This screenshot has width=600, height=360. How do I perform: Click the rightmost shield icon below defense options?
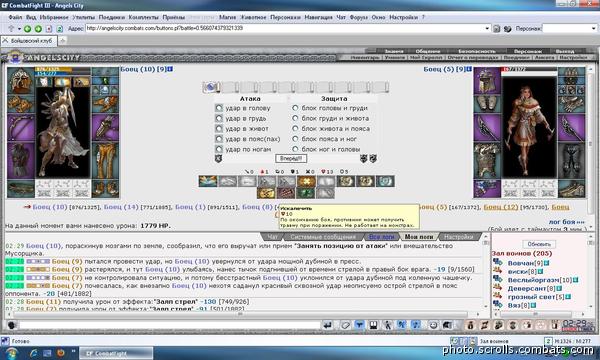tap(373, 158)
